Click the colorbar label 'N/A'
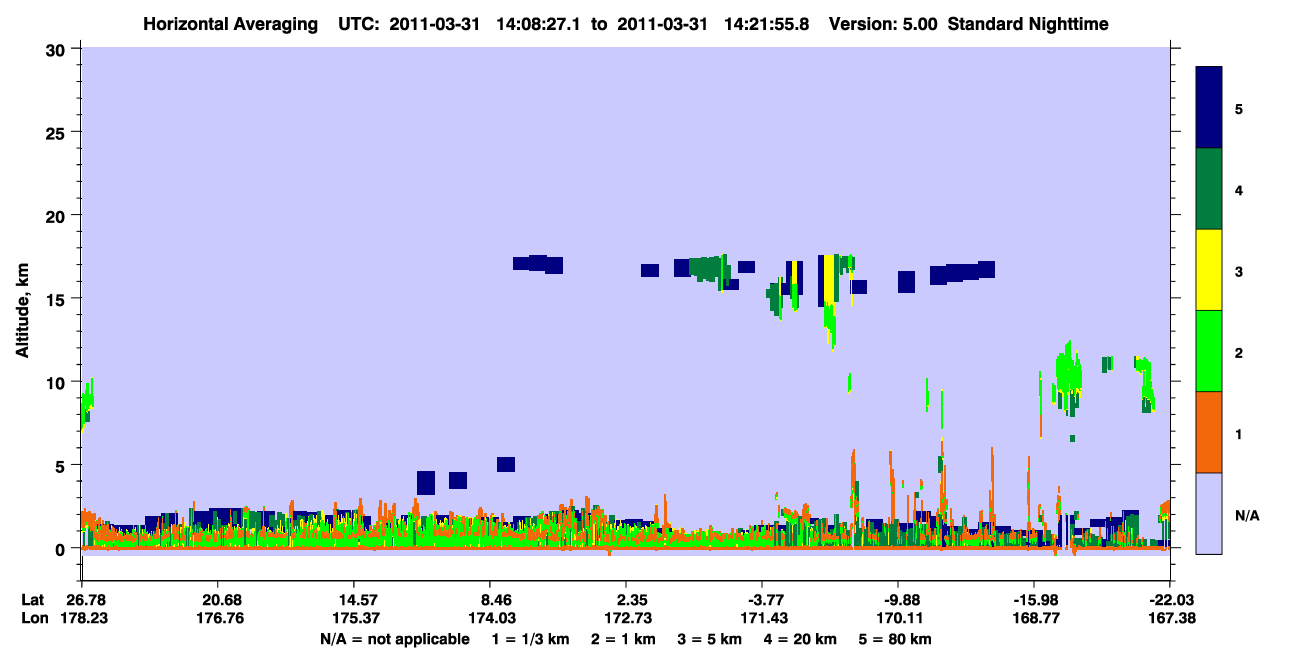 [x=1247, y=515]
